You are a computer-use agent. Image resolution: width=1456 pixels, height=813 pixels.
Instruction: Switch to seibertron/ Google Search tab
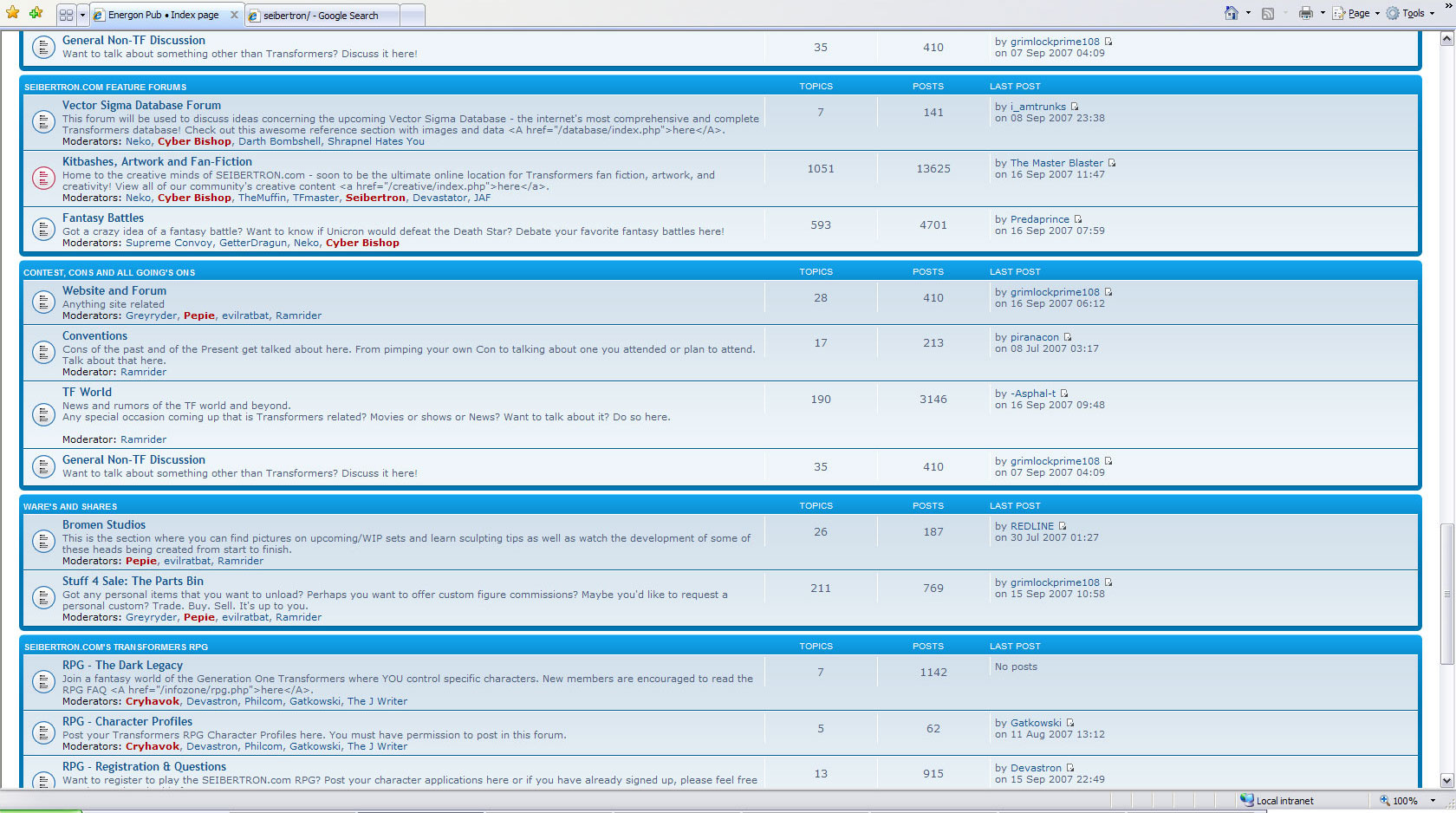322,16
